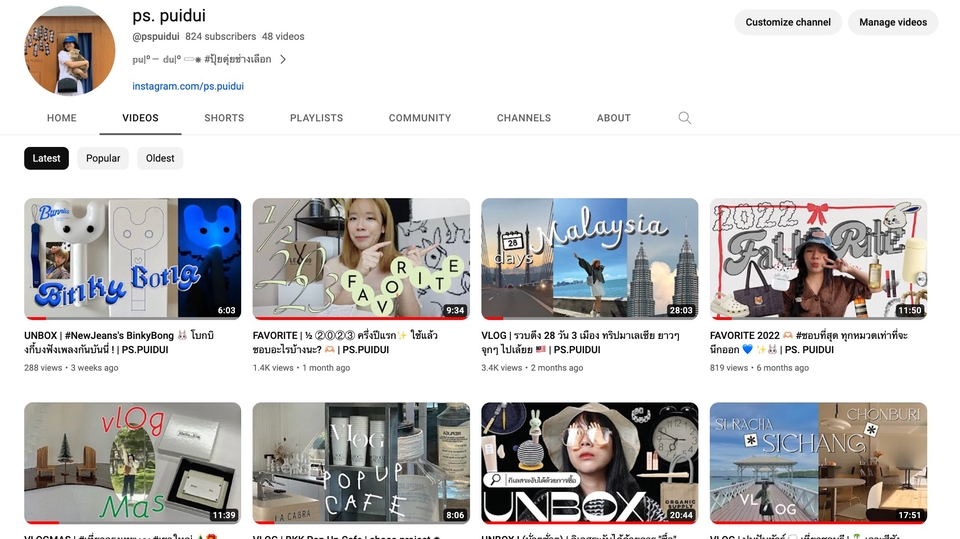
Task: View the CHANNELS tab
Action: click(x=524, y=118)
